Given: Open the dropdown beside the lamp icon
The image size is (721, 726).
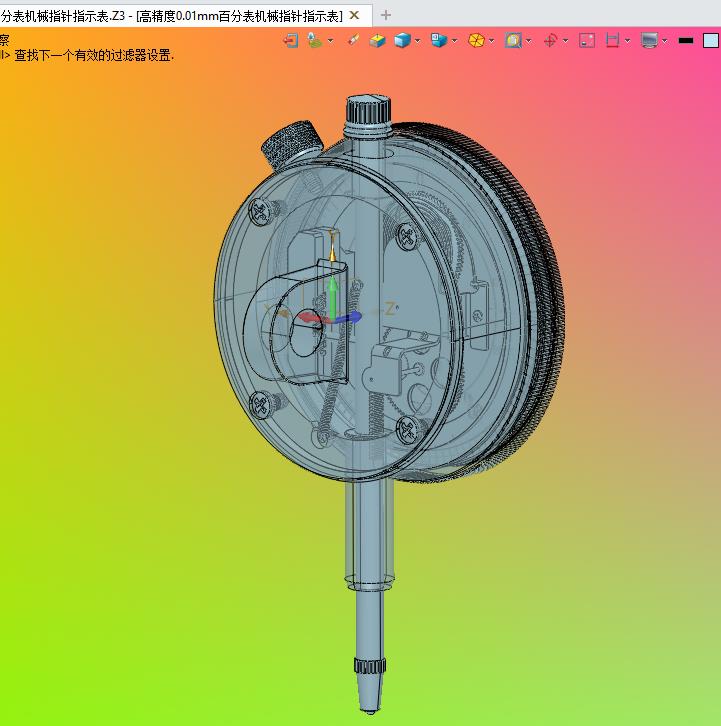Looking at the screenshot, I should [330, 41].
